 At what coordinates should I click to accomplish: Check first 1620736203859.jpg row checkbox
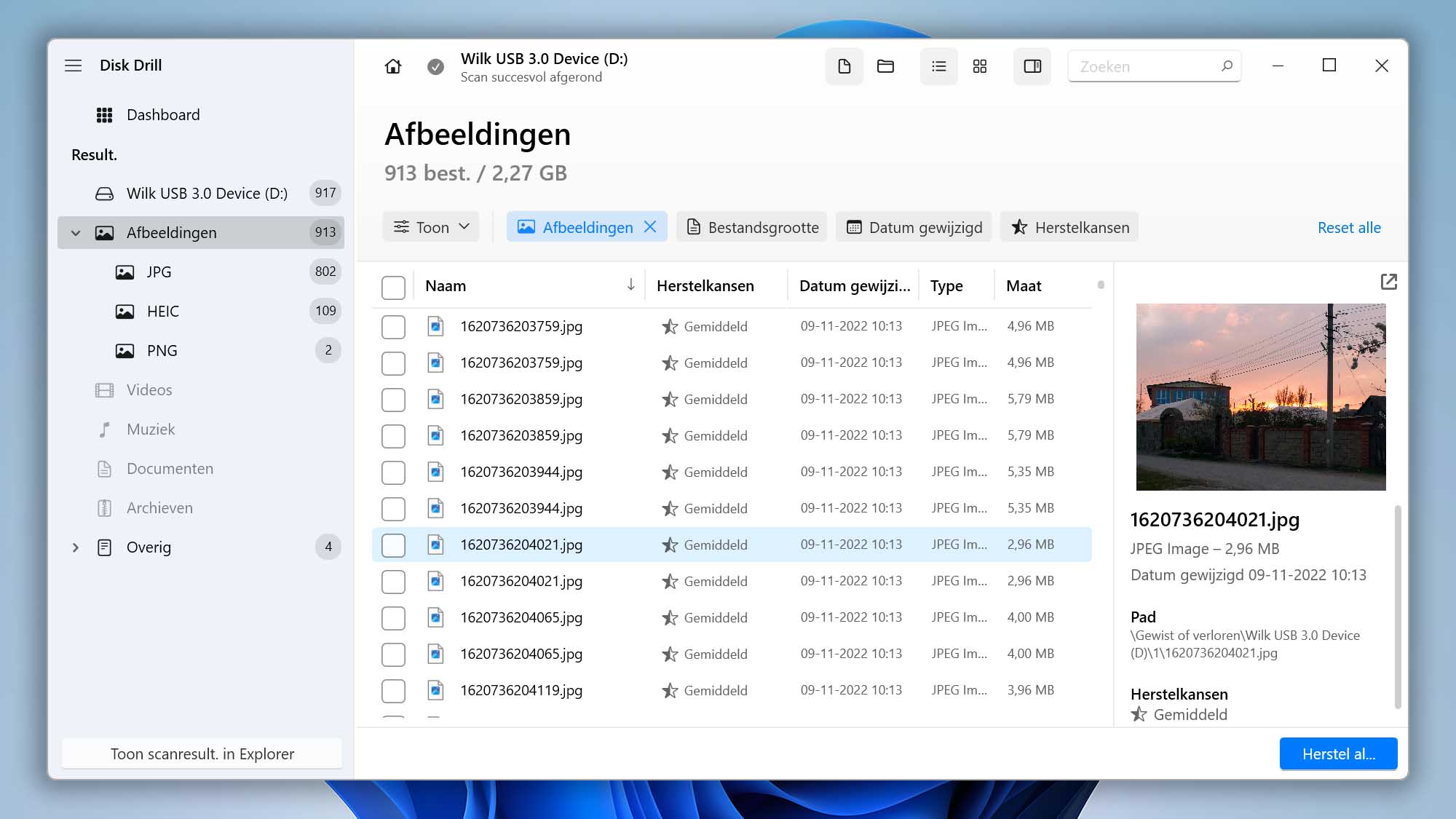393,400
